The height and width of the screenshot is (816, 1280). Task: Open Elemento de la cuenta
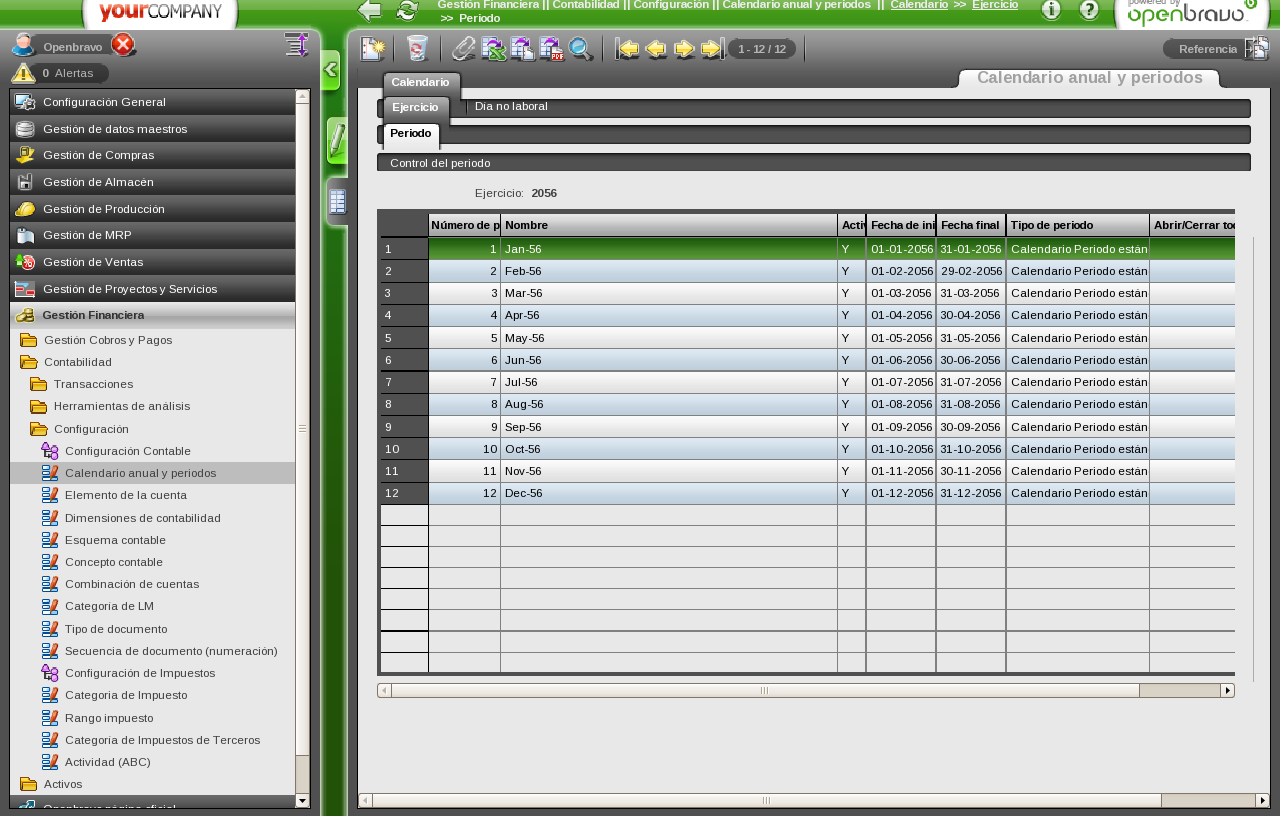tap(152, 495)
